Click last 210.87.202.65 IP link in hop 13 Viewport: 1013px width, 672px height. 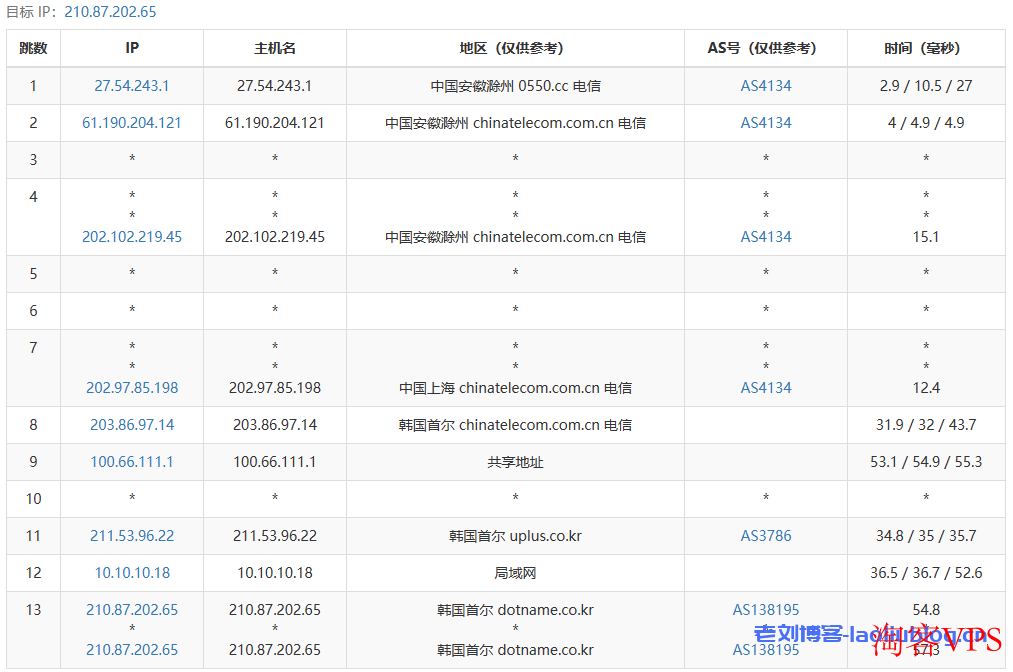pos(132,649)
